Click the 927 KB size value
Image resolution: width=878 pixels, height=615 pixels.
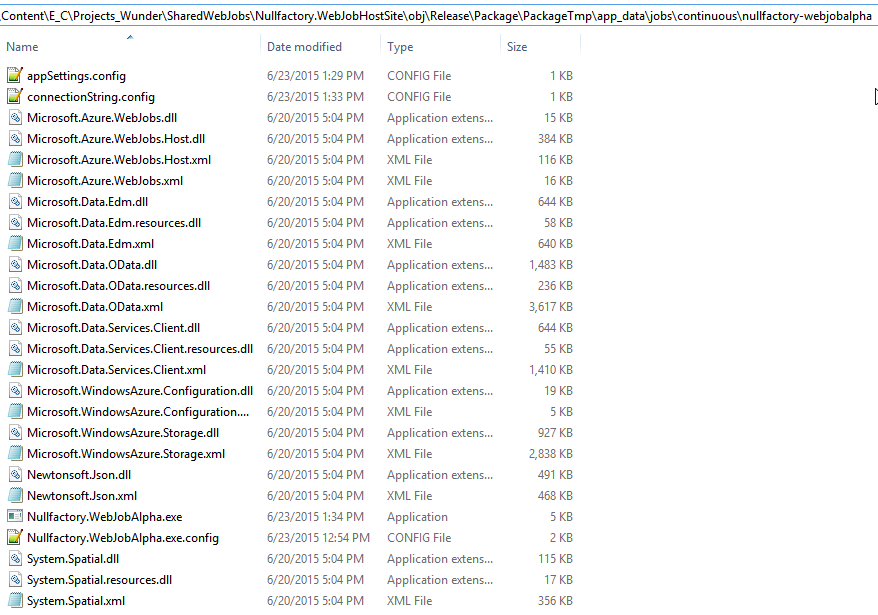pos(555,432)
